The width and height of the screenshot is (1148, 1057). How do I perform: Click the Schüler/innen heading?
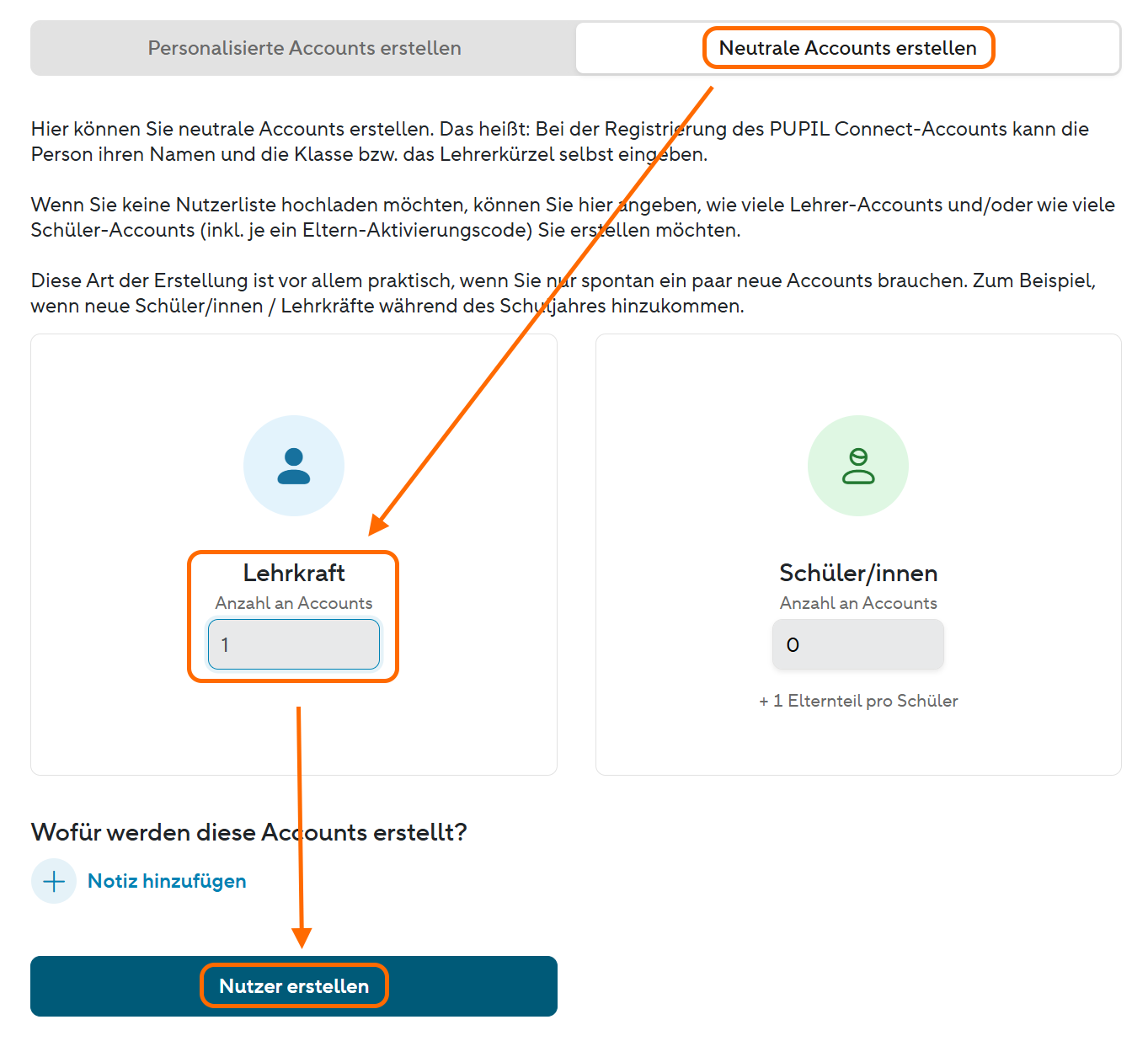pos(858,573)
